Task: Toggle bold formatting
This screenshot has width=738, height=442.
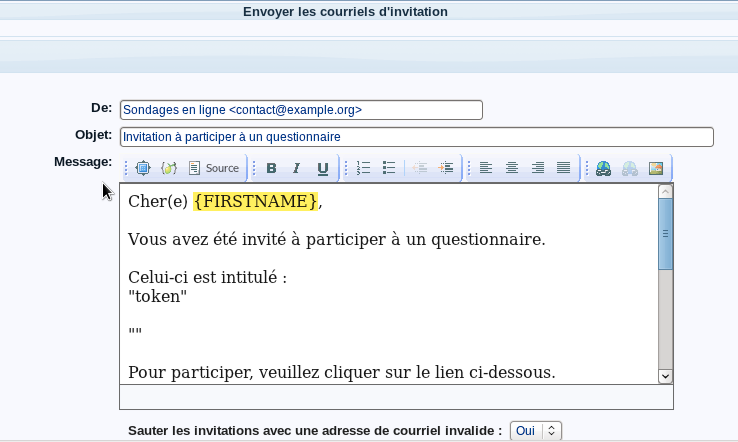Action: [x=271, y=168]
